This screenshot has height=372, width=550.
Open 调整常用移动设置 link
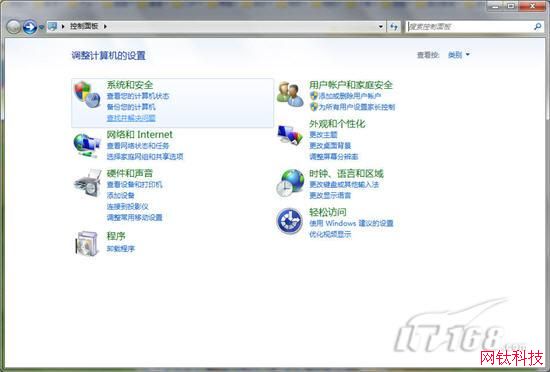coord(134,217)
